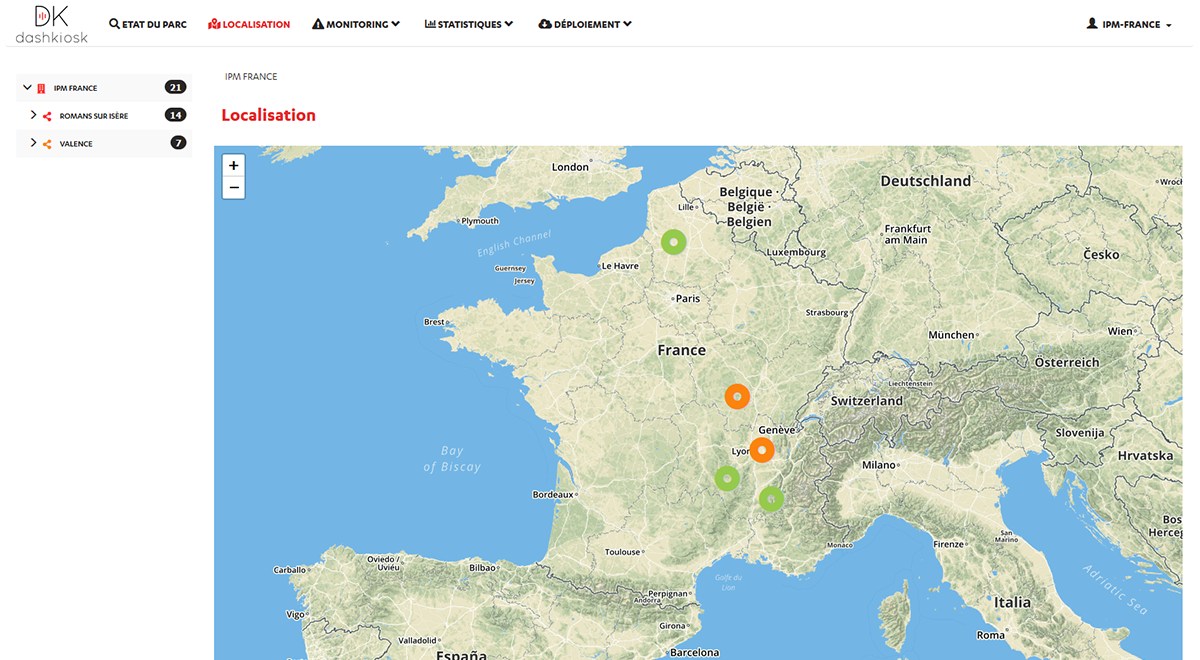The width and height of the screenshot is (1200, 660).
Task: Click the Monitoring warning triangle icon
Action: (320, 23)
